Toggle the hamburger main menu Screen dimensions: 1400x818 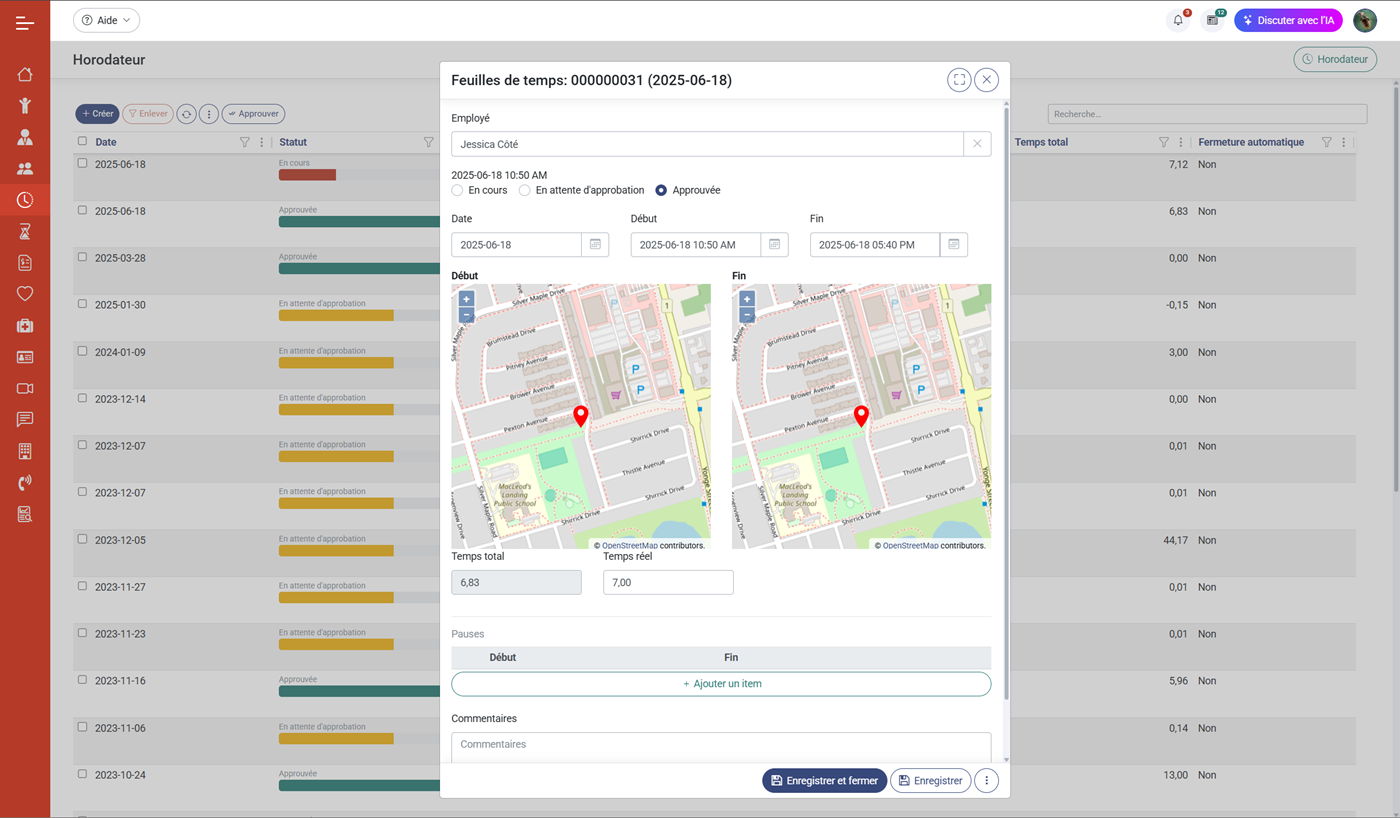point(25,22)
